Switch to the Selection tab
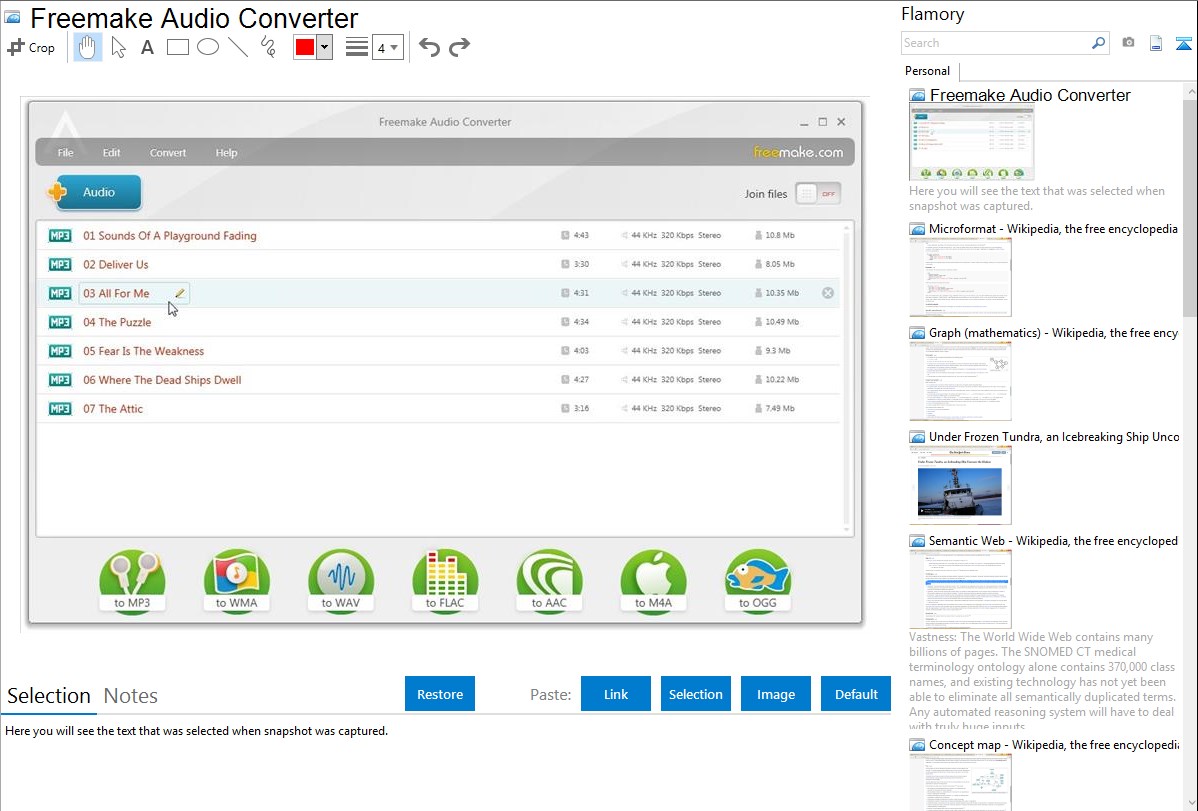1198x811 pixels. [49, 696]
